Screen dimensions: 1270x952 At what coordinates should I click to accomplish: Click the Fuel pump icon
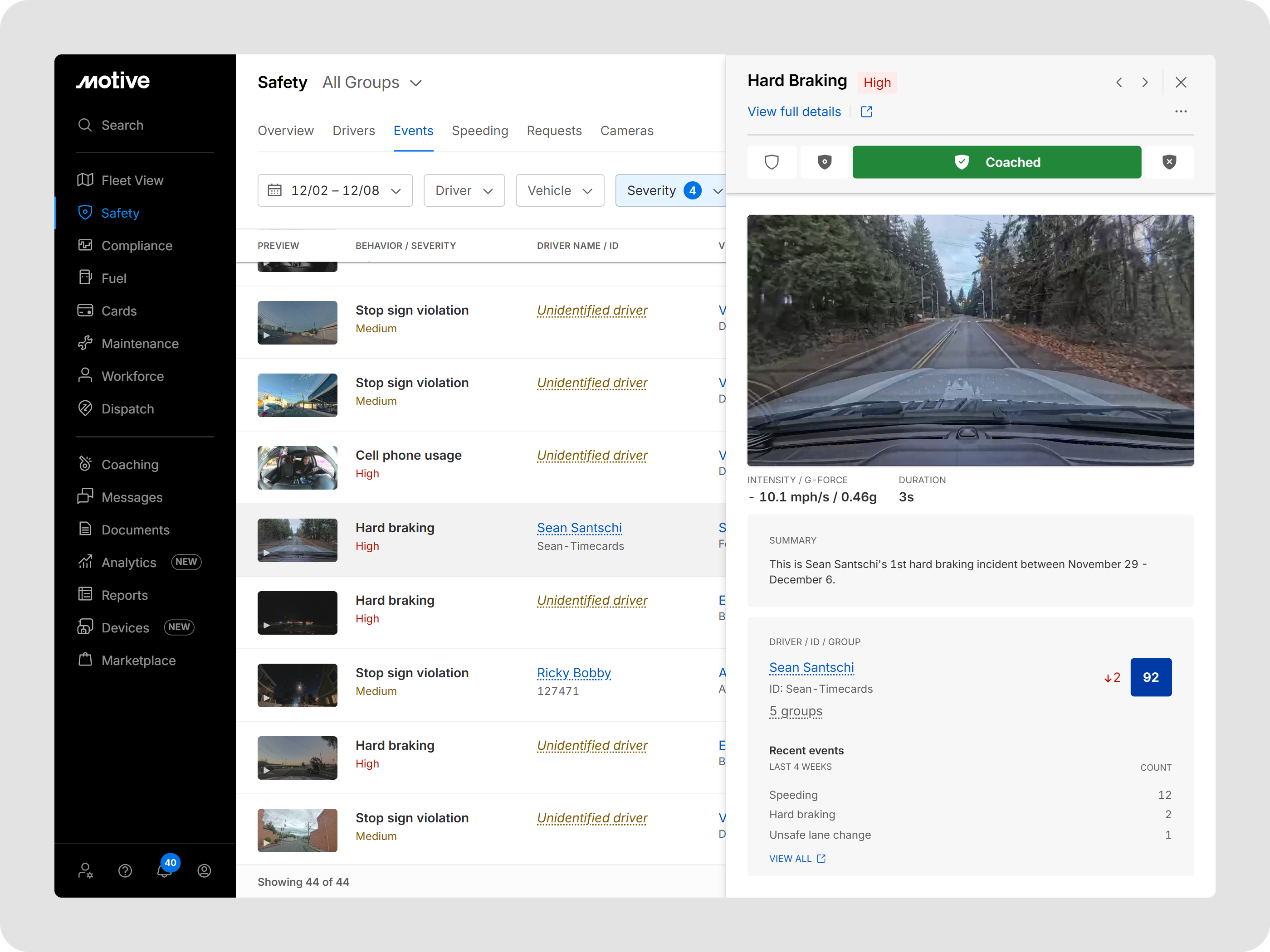(85, 278)
